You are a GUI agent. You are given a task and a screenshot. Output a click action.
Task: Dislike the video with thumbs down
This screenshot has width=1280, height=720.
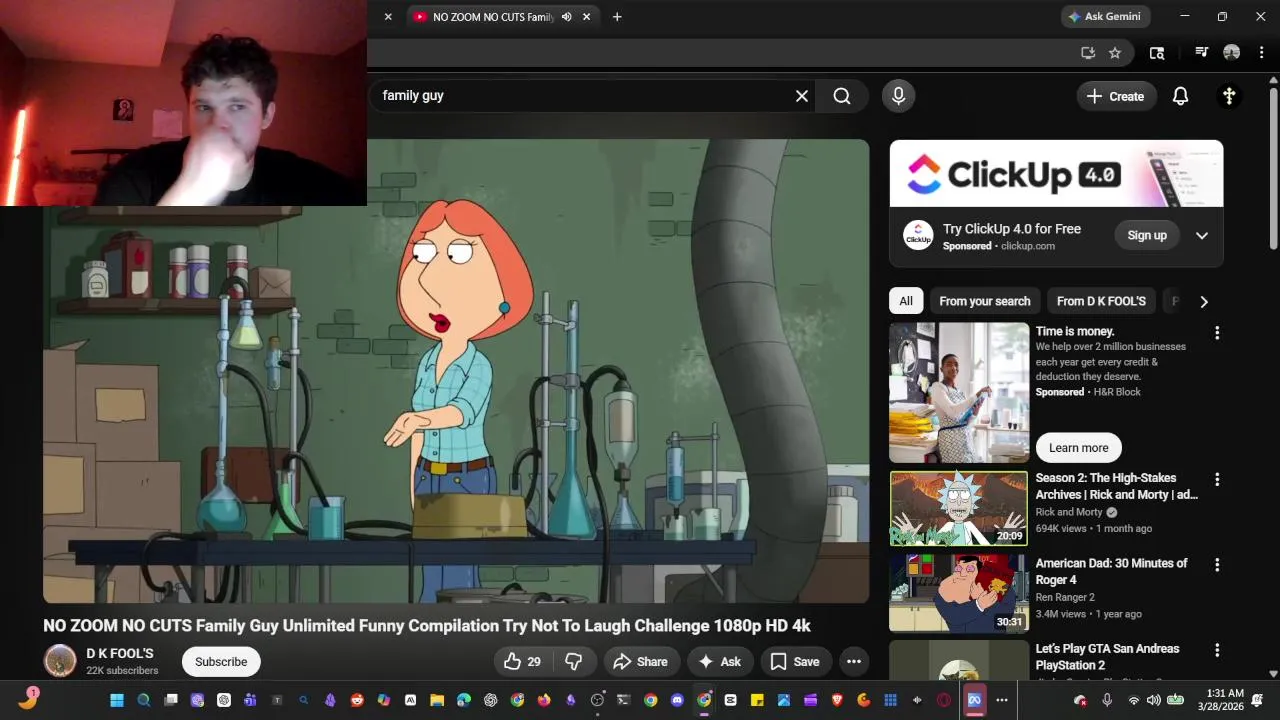coord(574,661)
